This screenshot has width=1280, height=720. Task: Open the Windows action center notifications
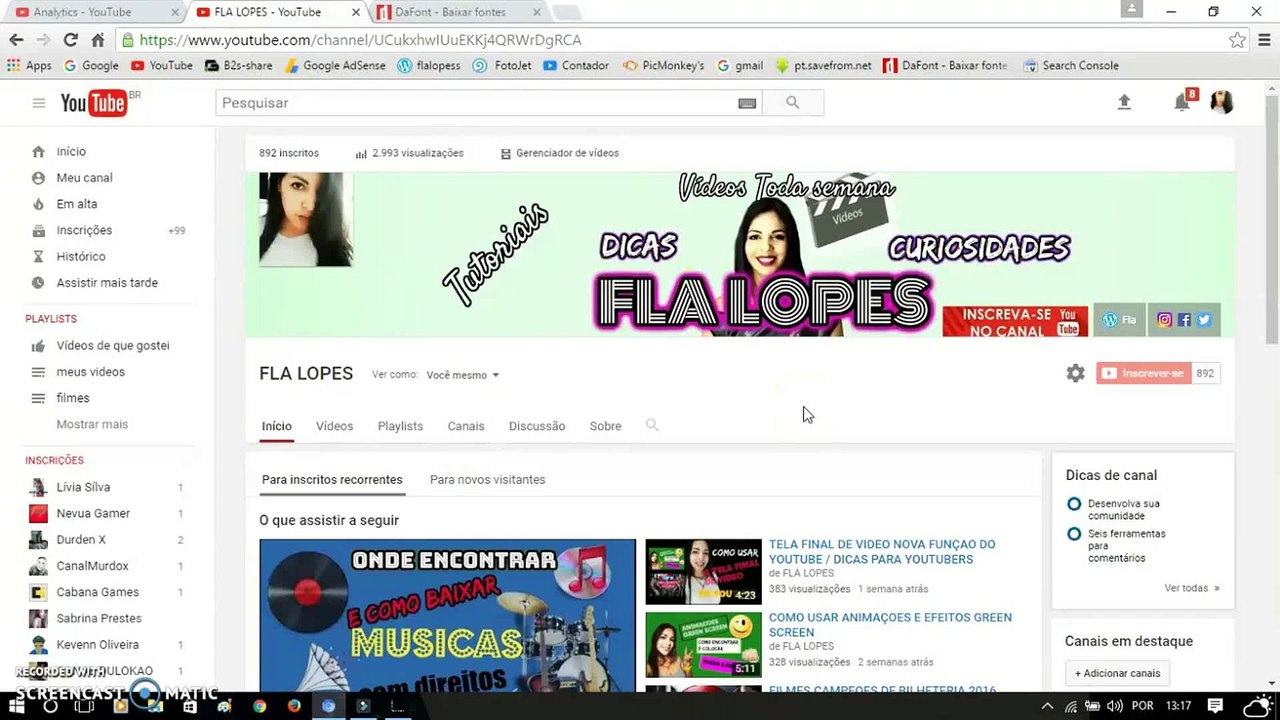(x=1215, y=706)
